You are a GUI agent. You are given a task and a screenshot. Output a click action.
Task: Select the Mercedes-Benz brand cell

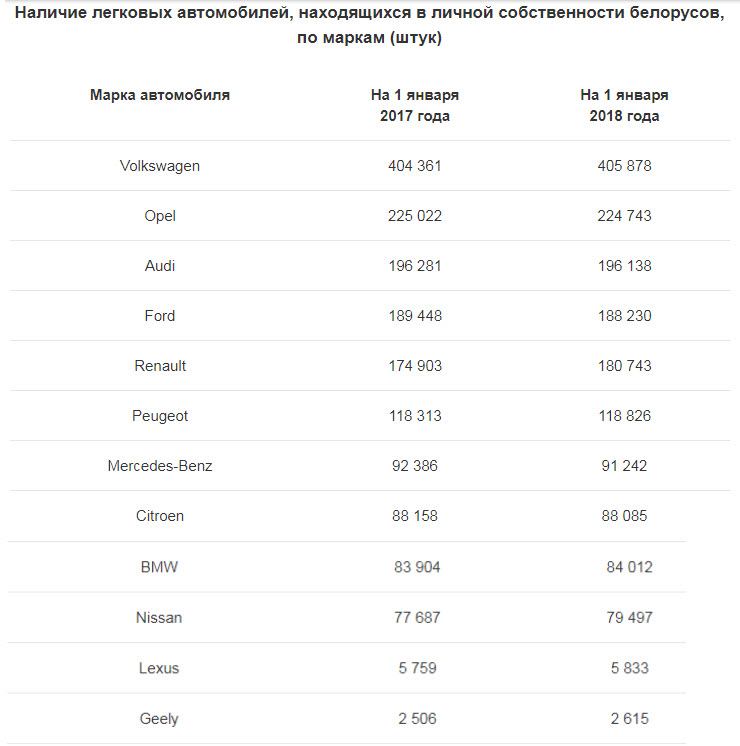click(x=160, y=466)
